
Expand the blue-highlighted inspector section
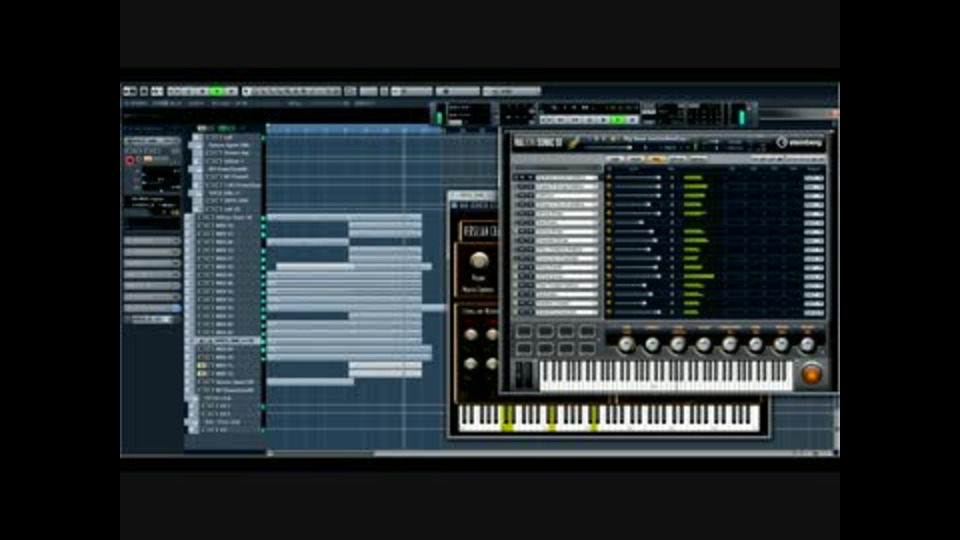tap(152, 308)
